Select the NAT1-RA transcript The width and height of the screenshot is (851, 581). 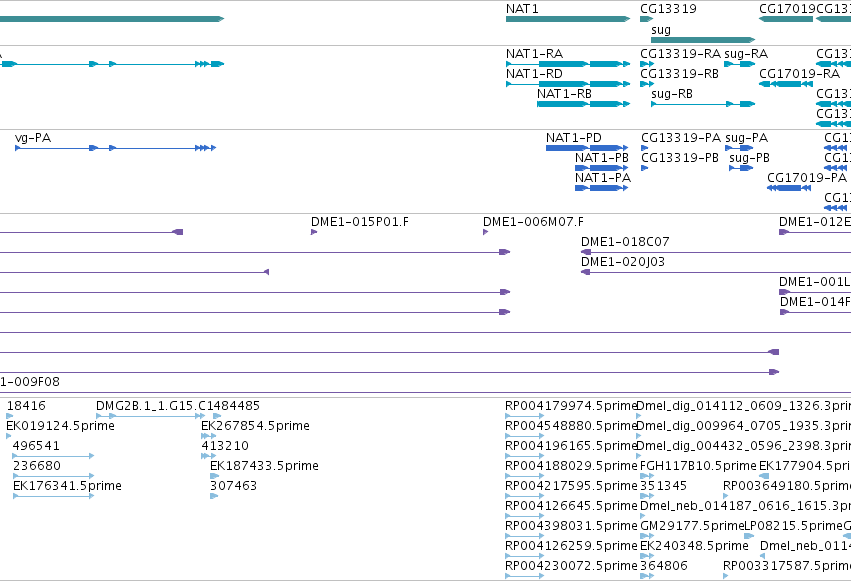568,64
